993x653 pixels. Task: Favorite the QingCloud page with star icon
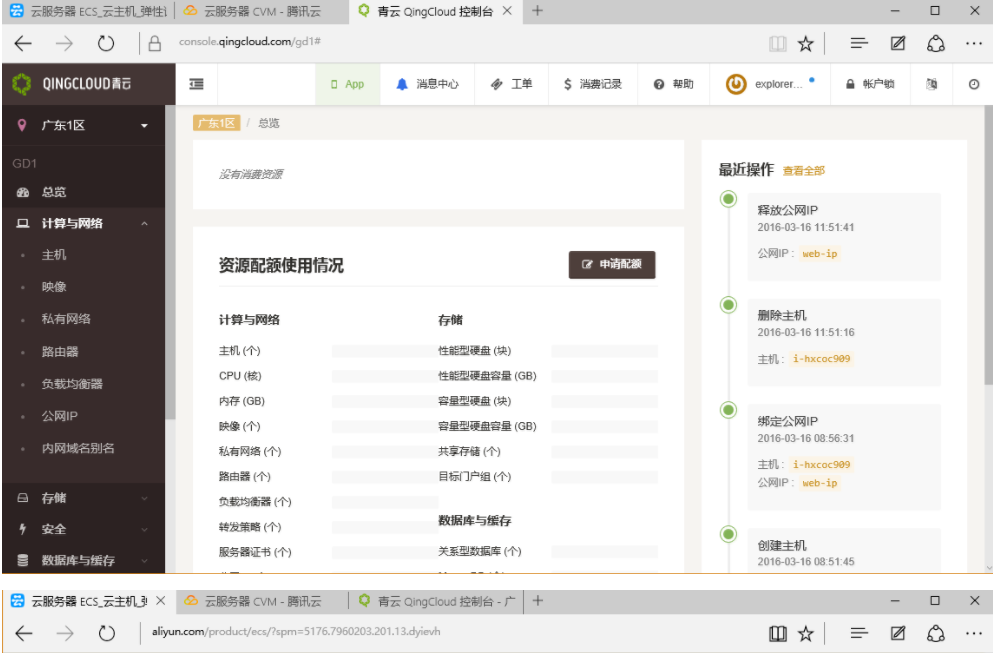click(x=805, y=43)
